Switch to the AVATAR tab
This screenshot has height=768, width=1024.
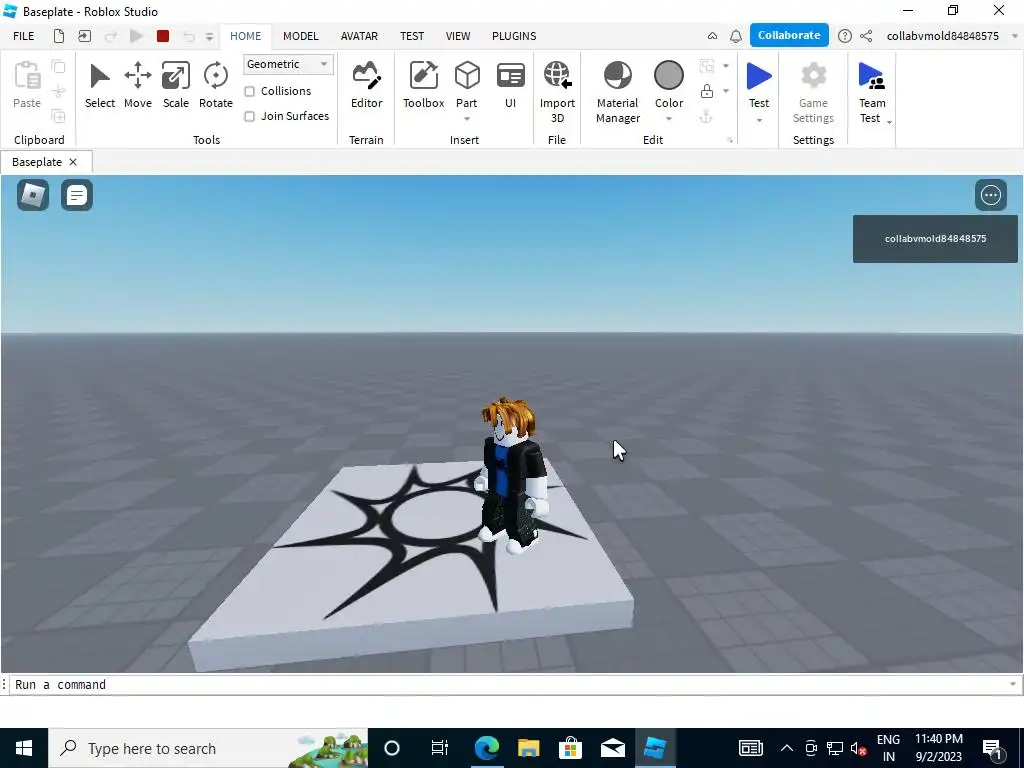[359, 36]
